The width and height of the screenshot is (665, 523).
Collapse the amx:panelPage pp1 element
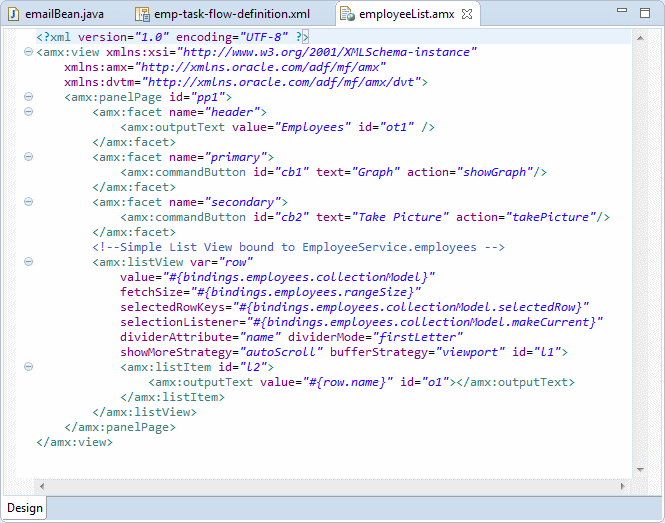(28, 97)
